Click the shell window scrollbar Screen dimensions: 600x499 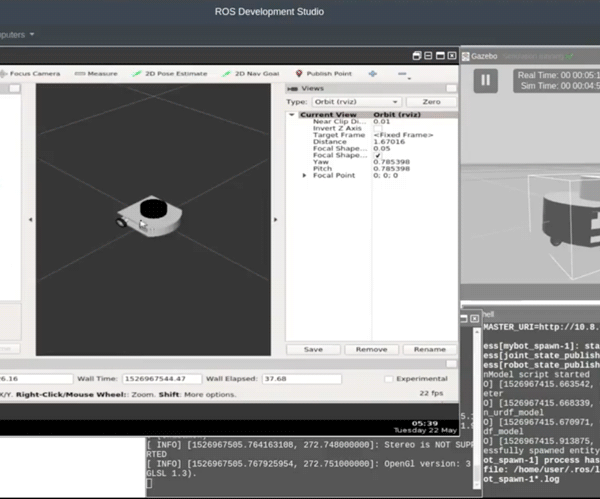tap(477, 408)
